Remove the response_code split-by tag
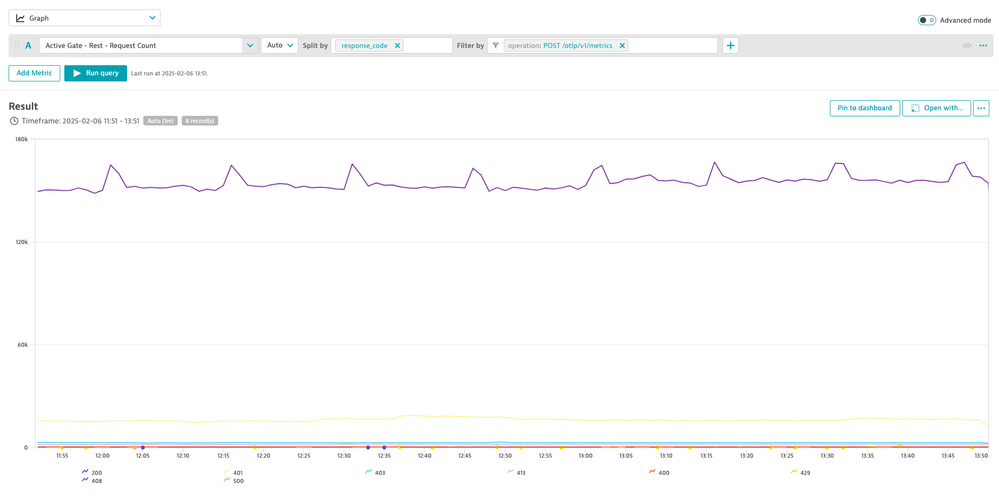The height and width of the screenshot is (496, 999). [x=397, y=46]
